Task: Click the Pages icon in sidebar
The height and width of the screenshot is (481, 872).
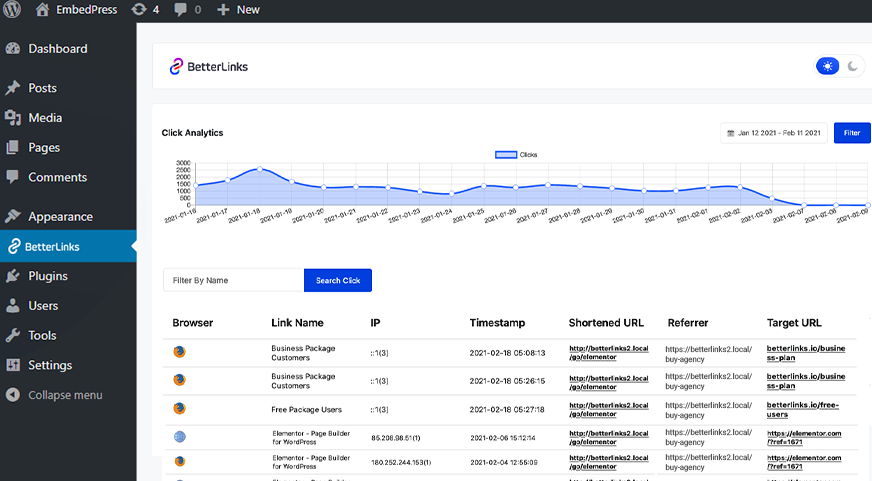Action: tap(13, 147)
